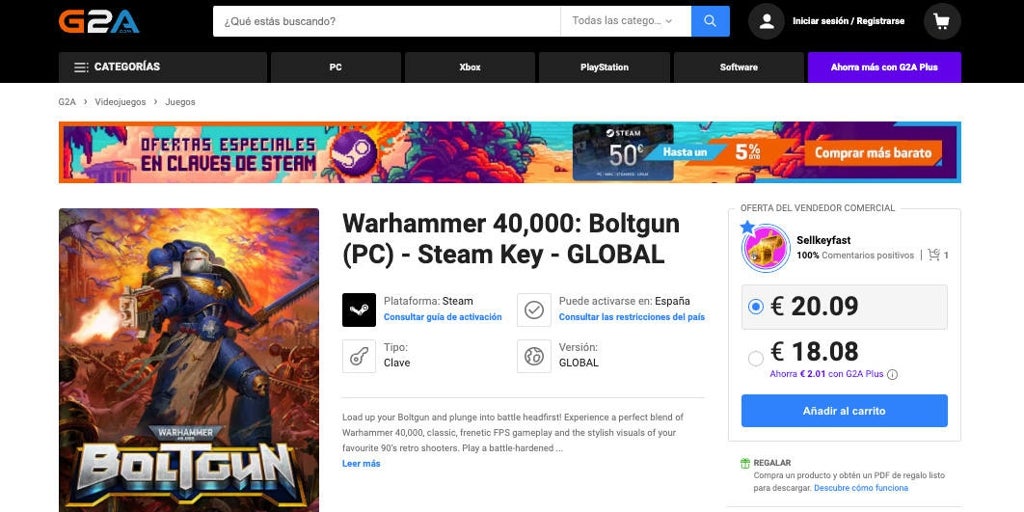Click the G2A logo
The width and height of the screenshot is (1024, 512).
click(99, 22)
